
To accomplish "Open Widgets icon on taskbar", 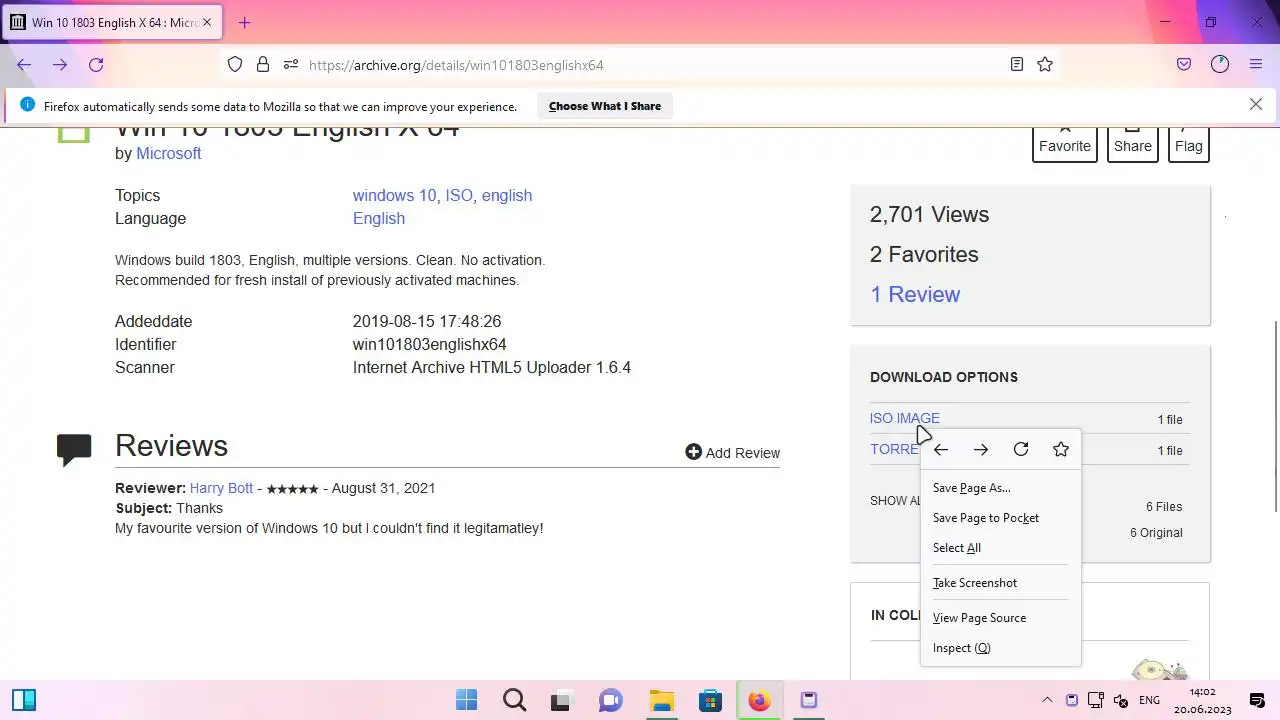I will (x=24, y=700).
